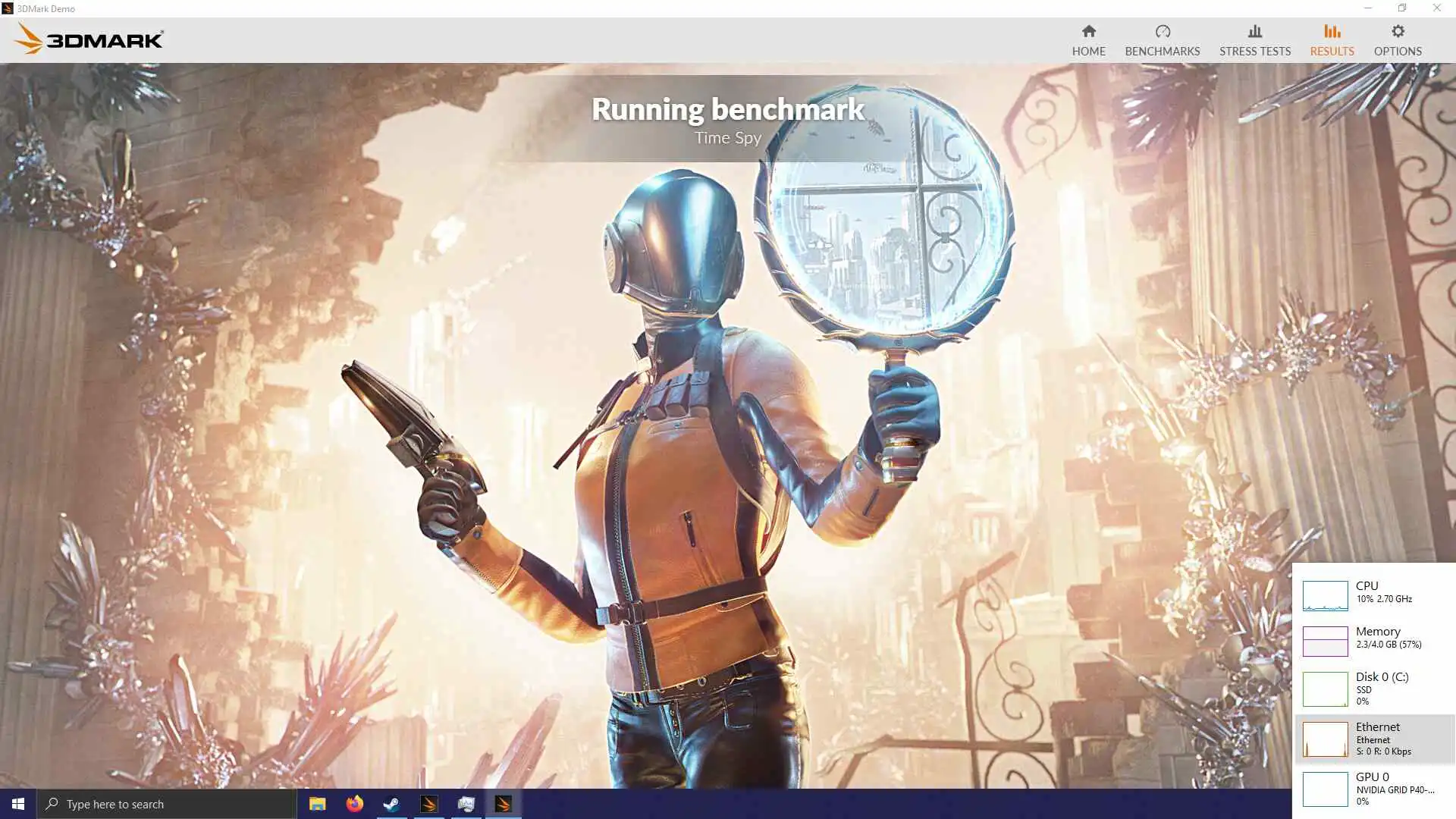Screen dimensions: 1456x819
Task: Click the 3DMark logo
Action: [89, 39]
